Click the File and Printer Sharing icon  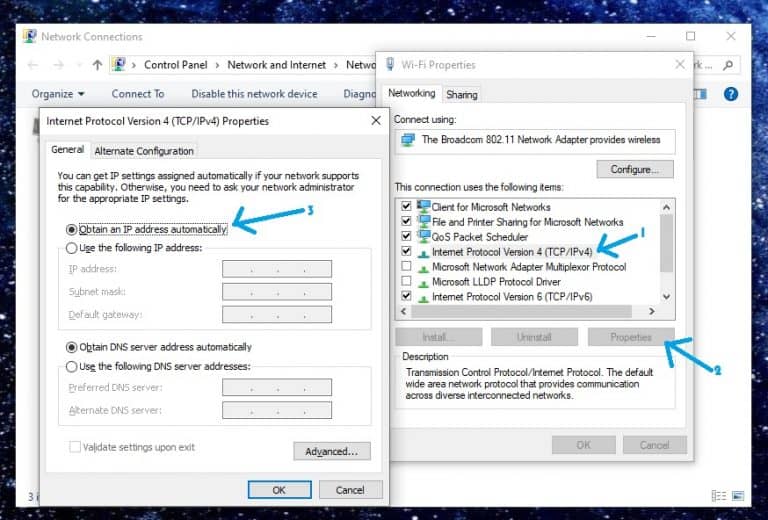(423, 221)
